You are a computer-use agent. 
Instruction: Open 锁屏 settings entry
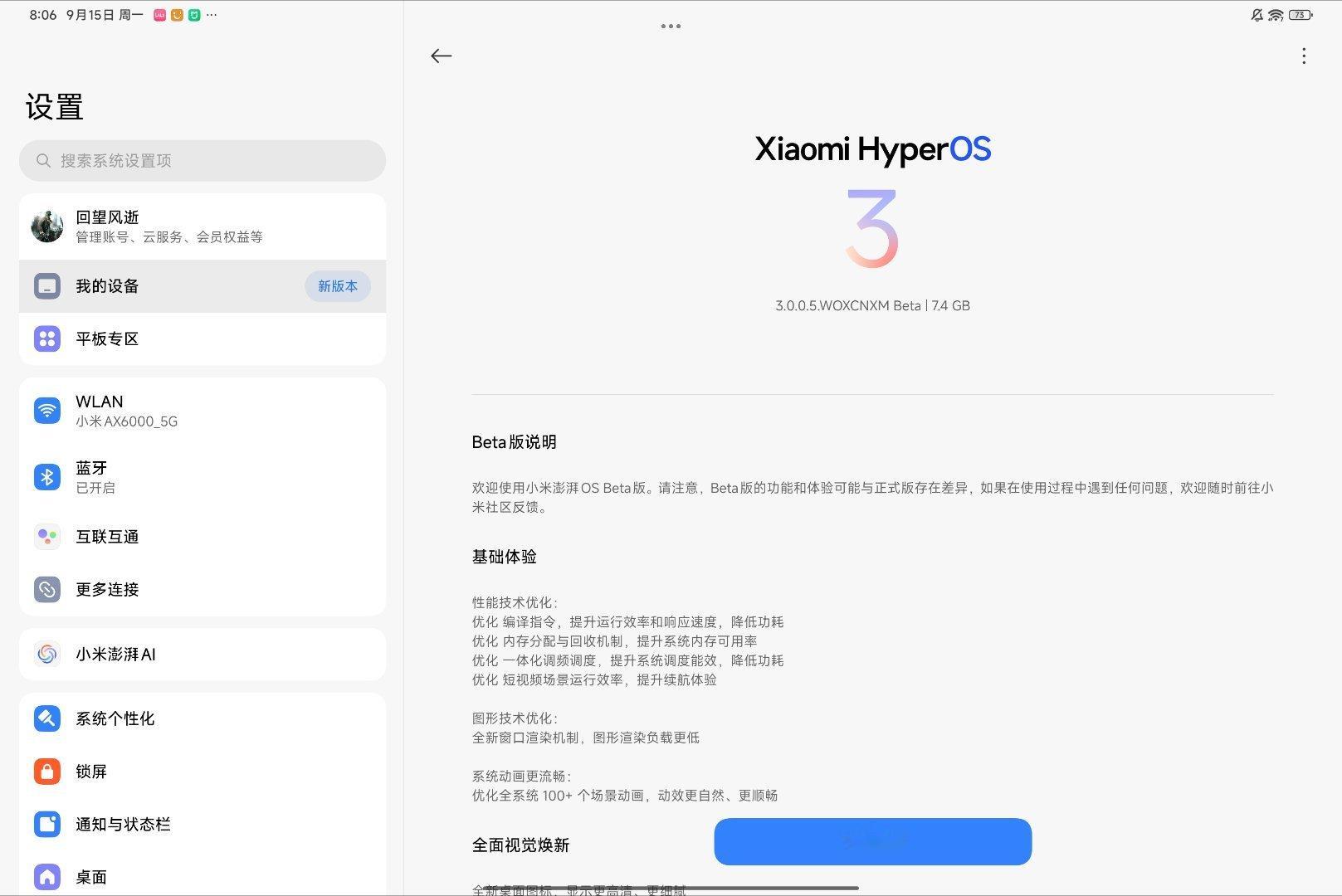coord(203,772)
